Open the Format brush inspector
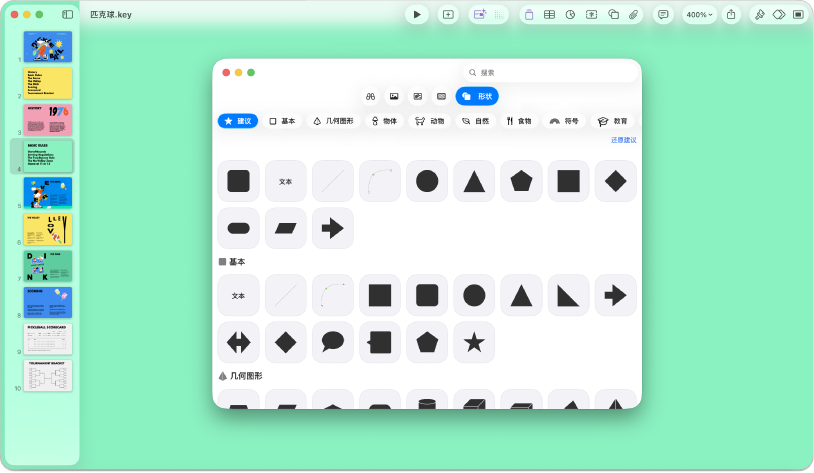The image size is (814, 473). (760, 15)
